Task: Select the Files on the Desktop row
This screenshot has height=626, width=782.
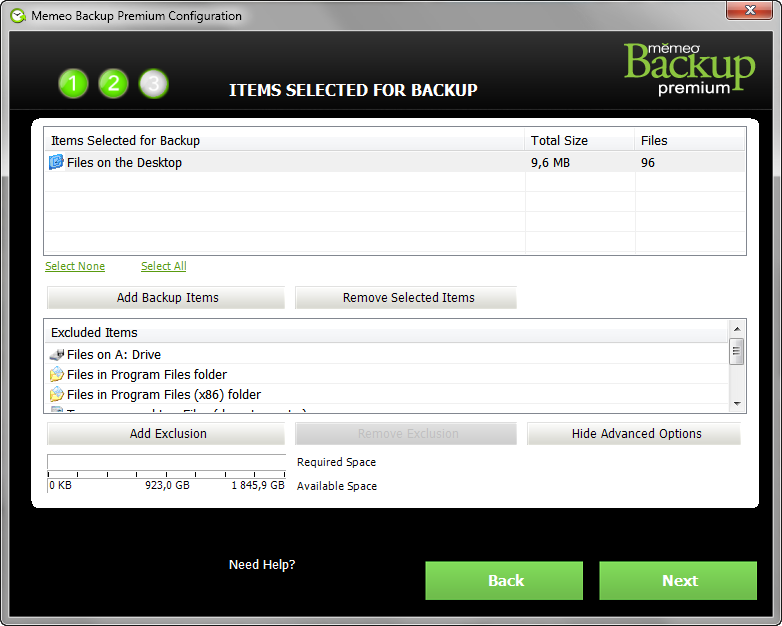Action: pos(395,162)
